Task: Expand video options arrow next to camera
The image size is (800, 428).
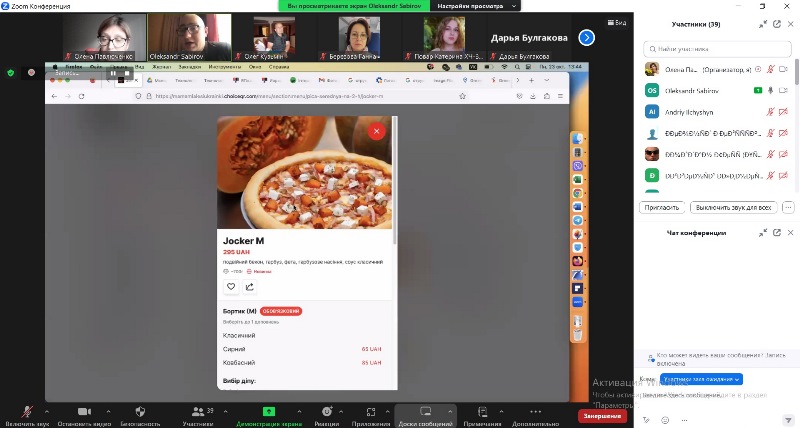Action: coord(108,411)
